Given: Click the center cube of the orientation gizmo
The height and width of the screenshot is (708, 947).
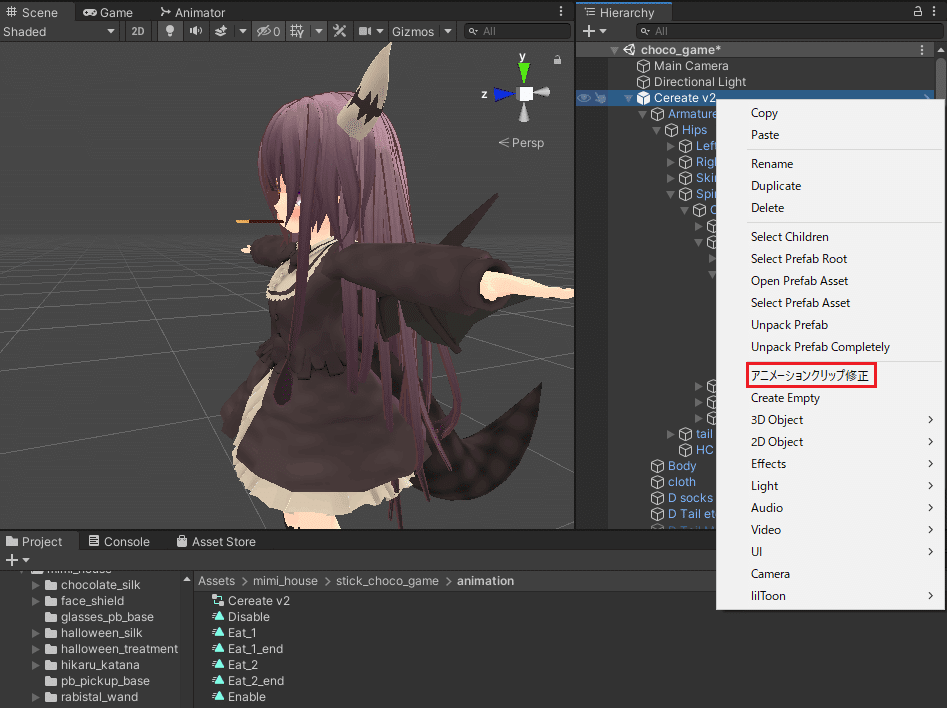Looking at the screenshot, I should click(526, 94).
